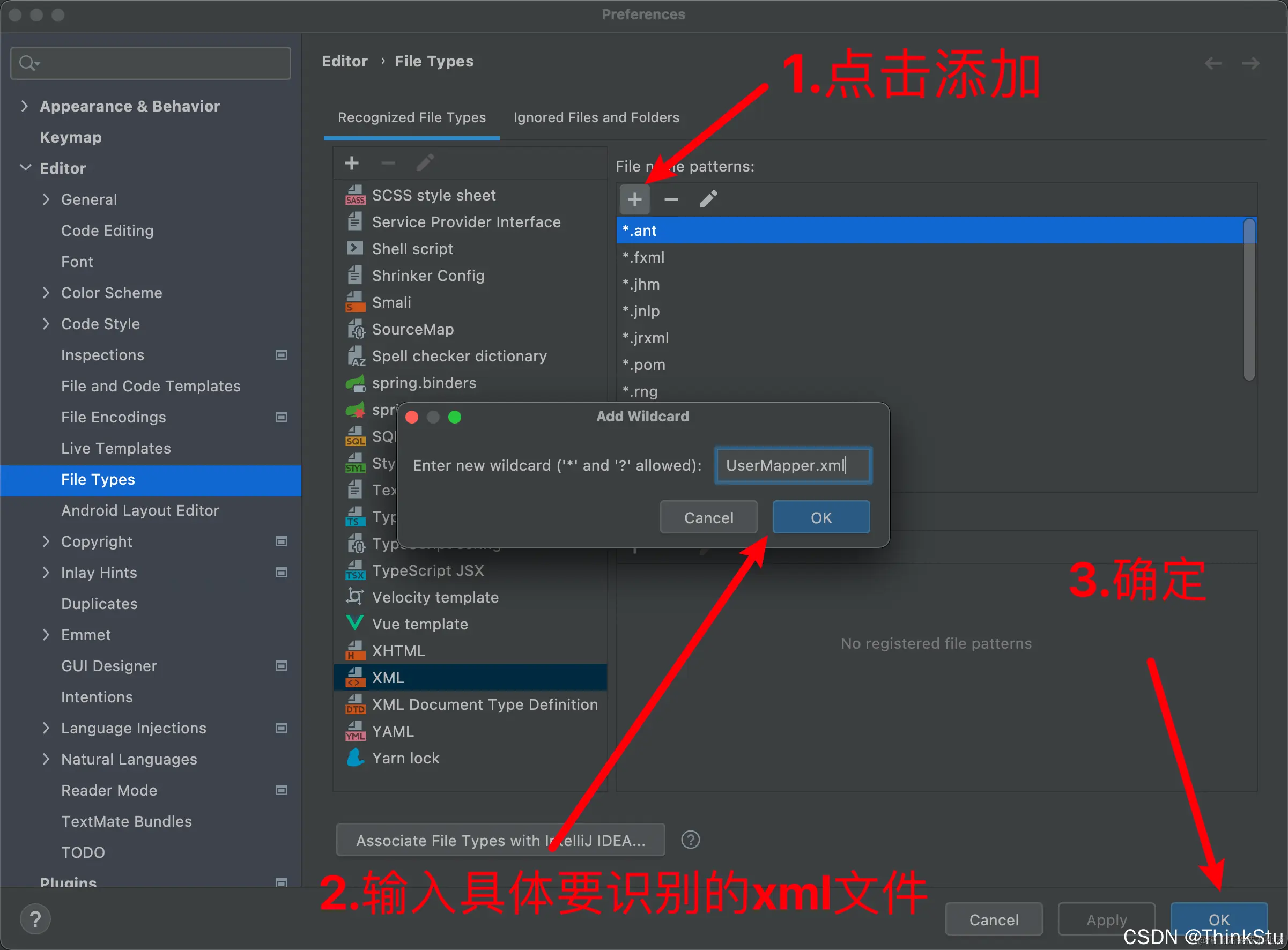The image size is (1288, 950).
Task: Click the back navigation arrow in header
Action: 1213,63
